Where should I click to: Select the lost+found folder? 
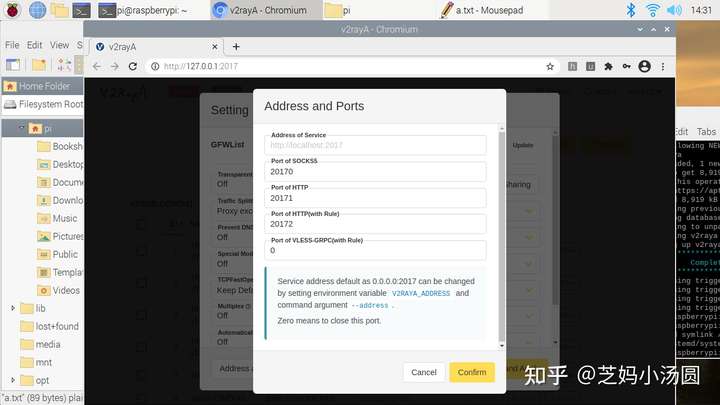tap(50, 326)
